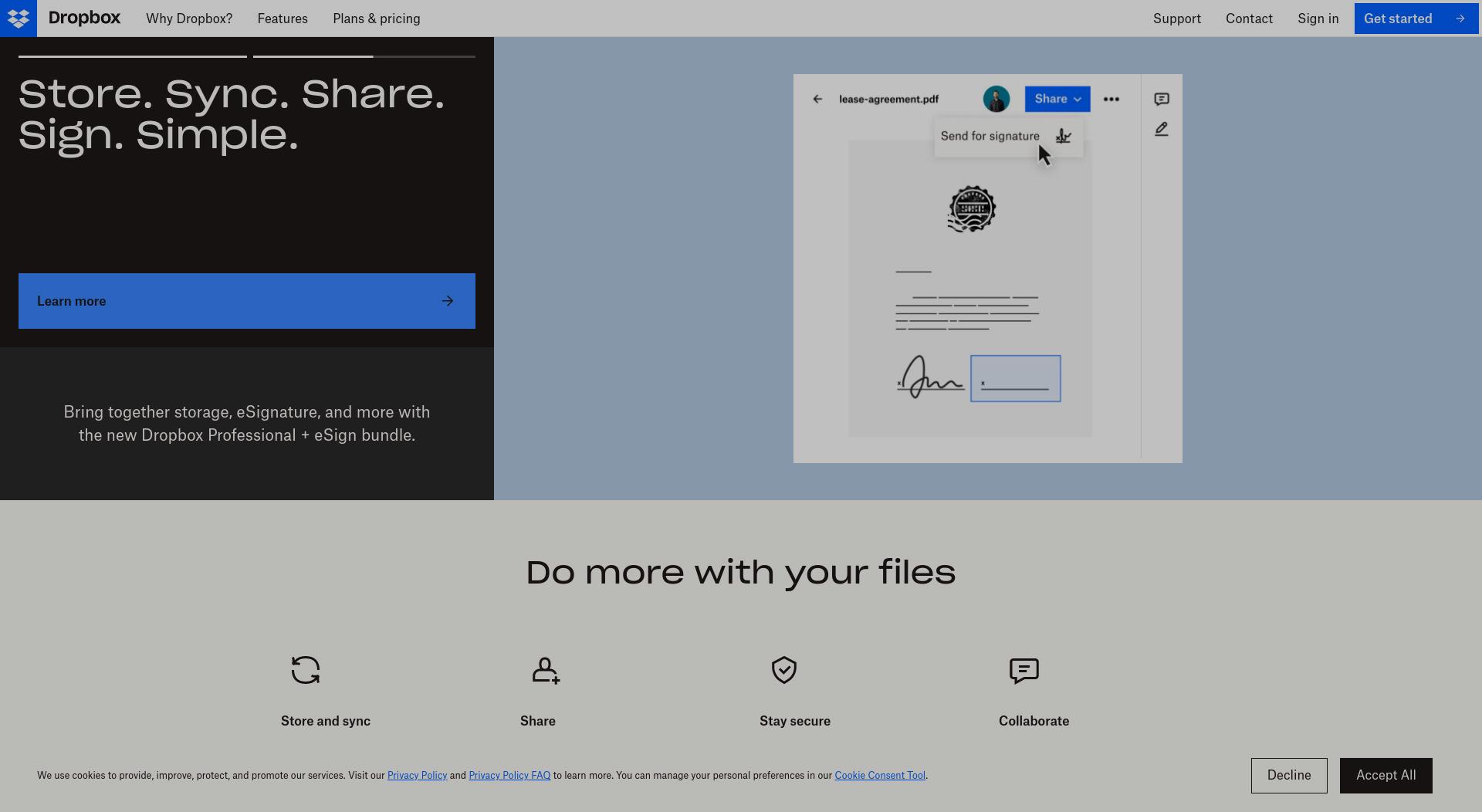Go to Plans & pricing
Screen dimensions: 1482x812
point(377,19)
